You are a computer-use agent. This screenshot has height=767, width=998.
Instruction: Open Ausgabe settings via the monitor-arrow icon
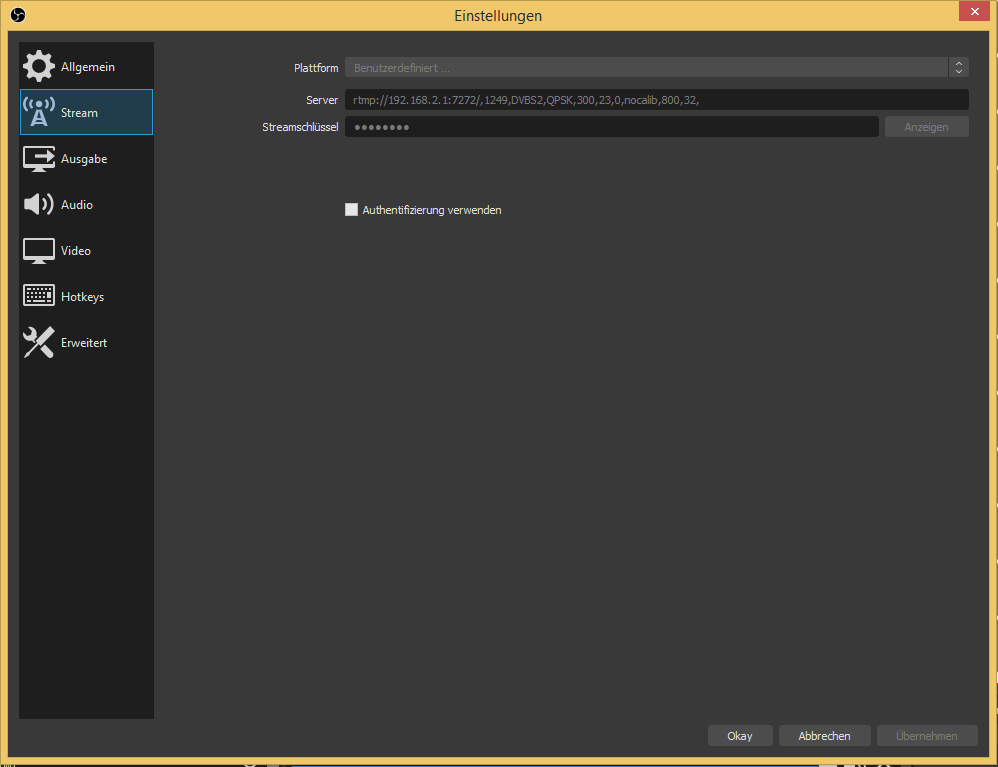(39, 159)
